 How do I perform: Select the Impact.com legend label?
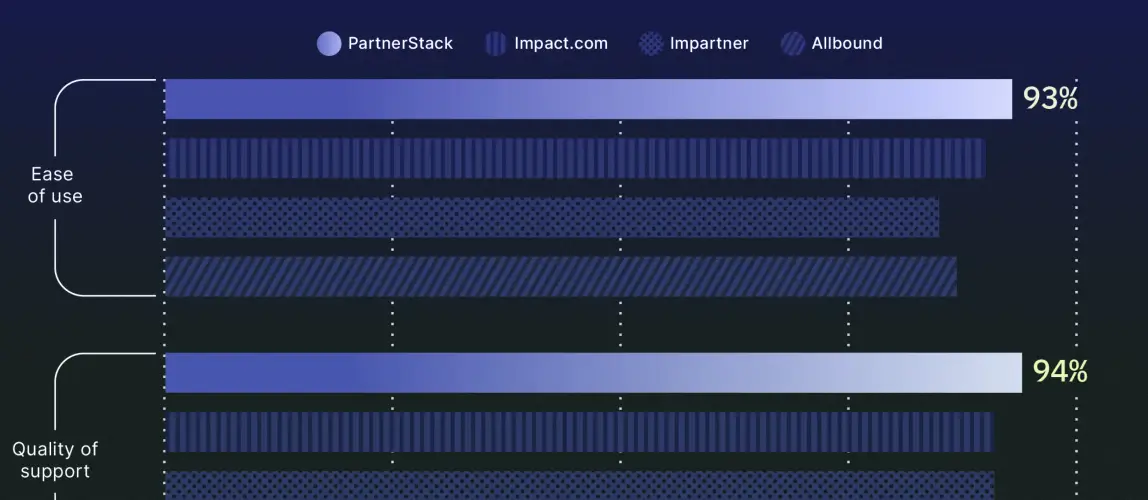[x=561, y=43]
